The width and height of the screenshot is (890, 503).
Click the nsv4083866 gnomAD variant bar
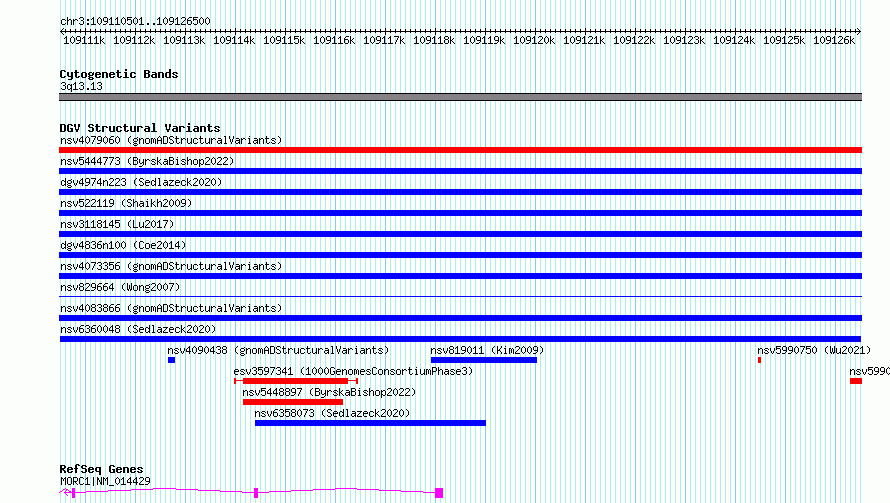460,318
